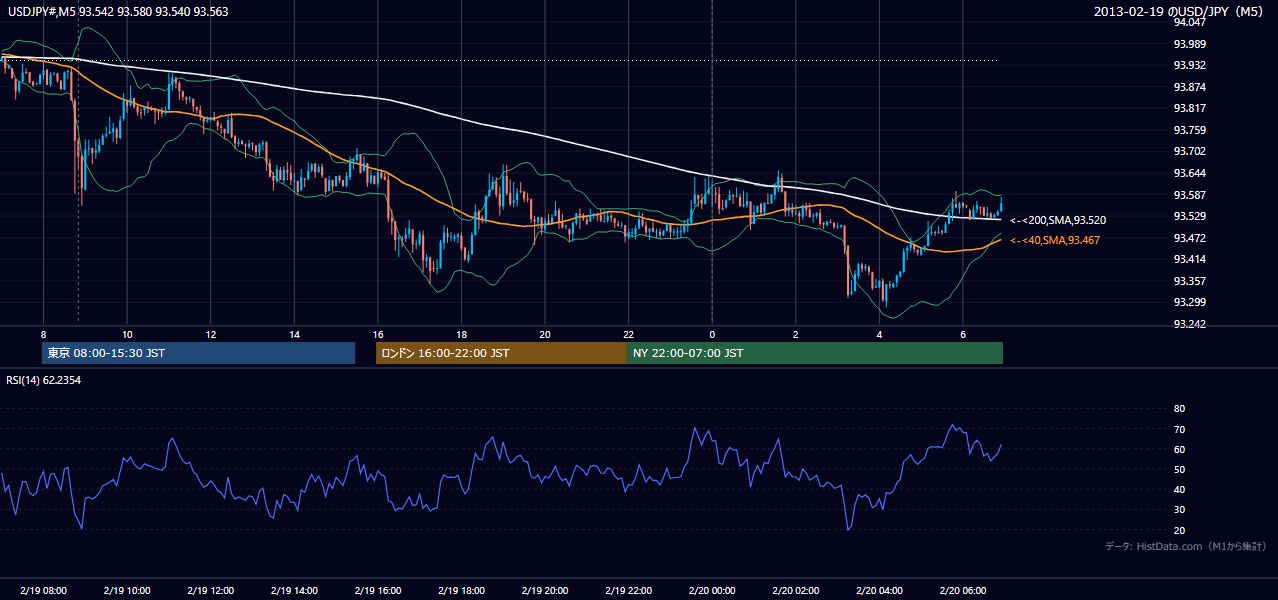1278x600 pixels.
Task: Click the RSI scale value 40
Action: [1179, 490]
